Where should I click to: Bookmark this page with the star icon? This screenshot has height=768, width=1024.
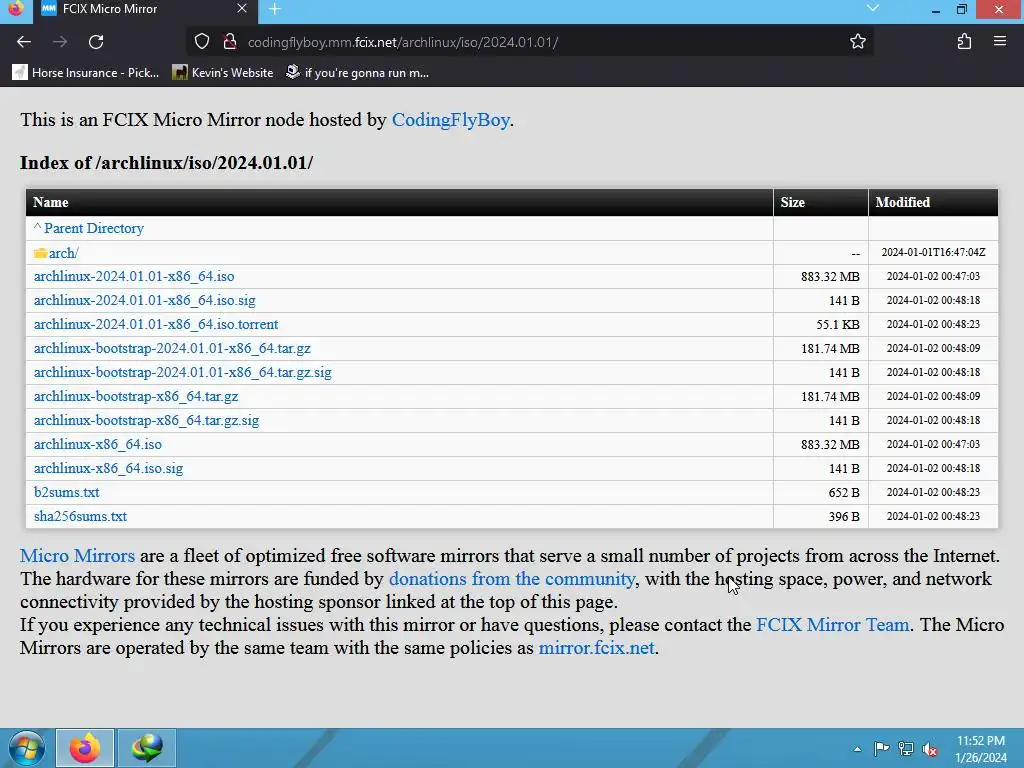[857, 42]
